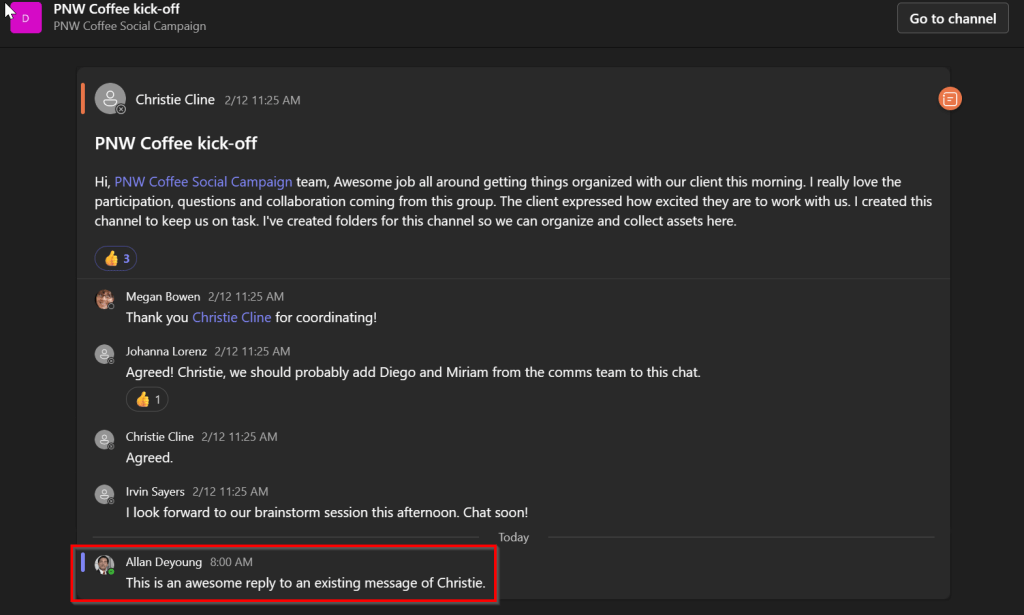Toggle thumbs up reaction with 3 likes
The width and height of the screenshot is (1024, 615).
pos(116,258)
